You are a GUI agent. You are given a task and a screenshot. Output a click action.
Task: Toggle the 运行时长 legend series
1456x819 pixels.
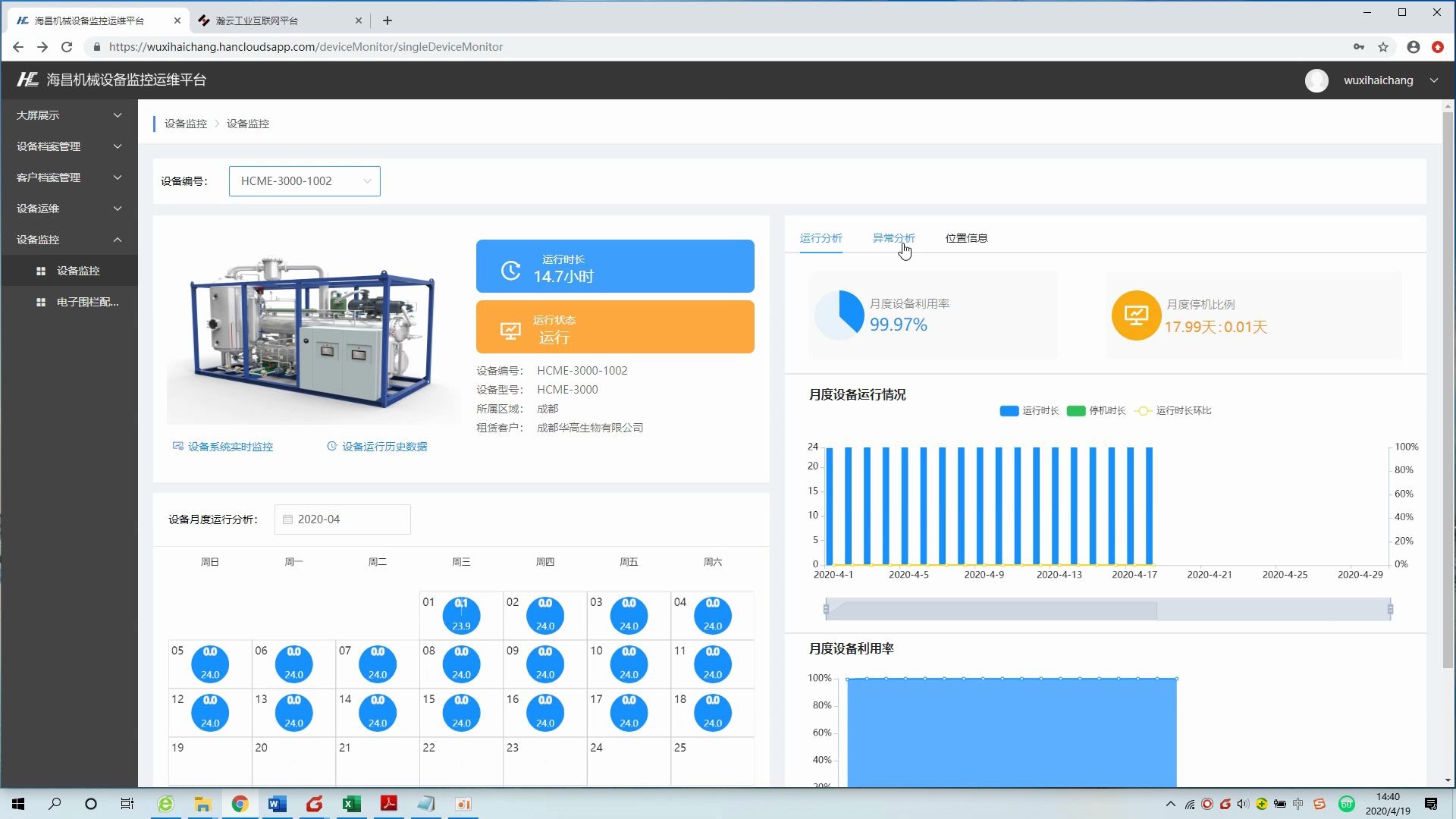click(1029, 411)
